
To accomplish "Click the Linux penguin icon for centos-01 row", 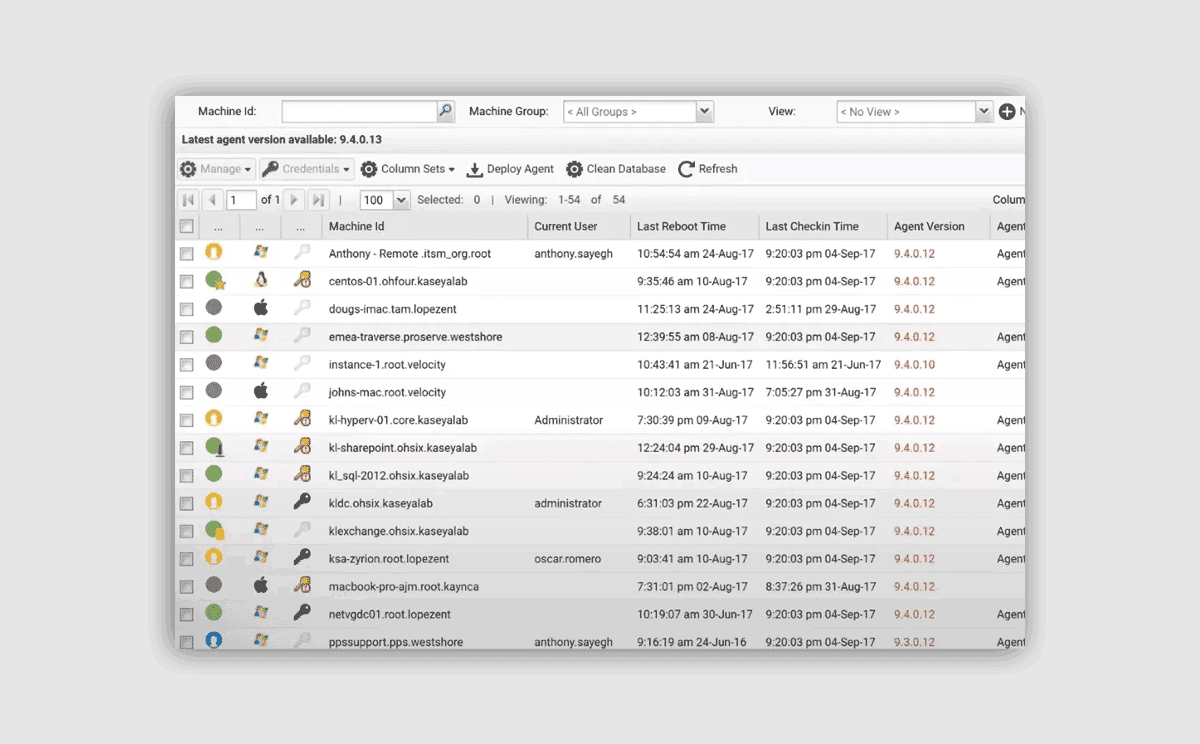I will (x=261, y=280).
